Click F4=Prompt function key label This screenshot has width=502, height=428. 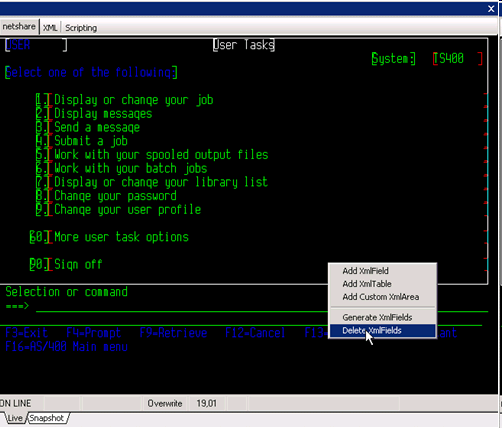93,333
